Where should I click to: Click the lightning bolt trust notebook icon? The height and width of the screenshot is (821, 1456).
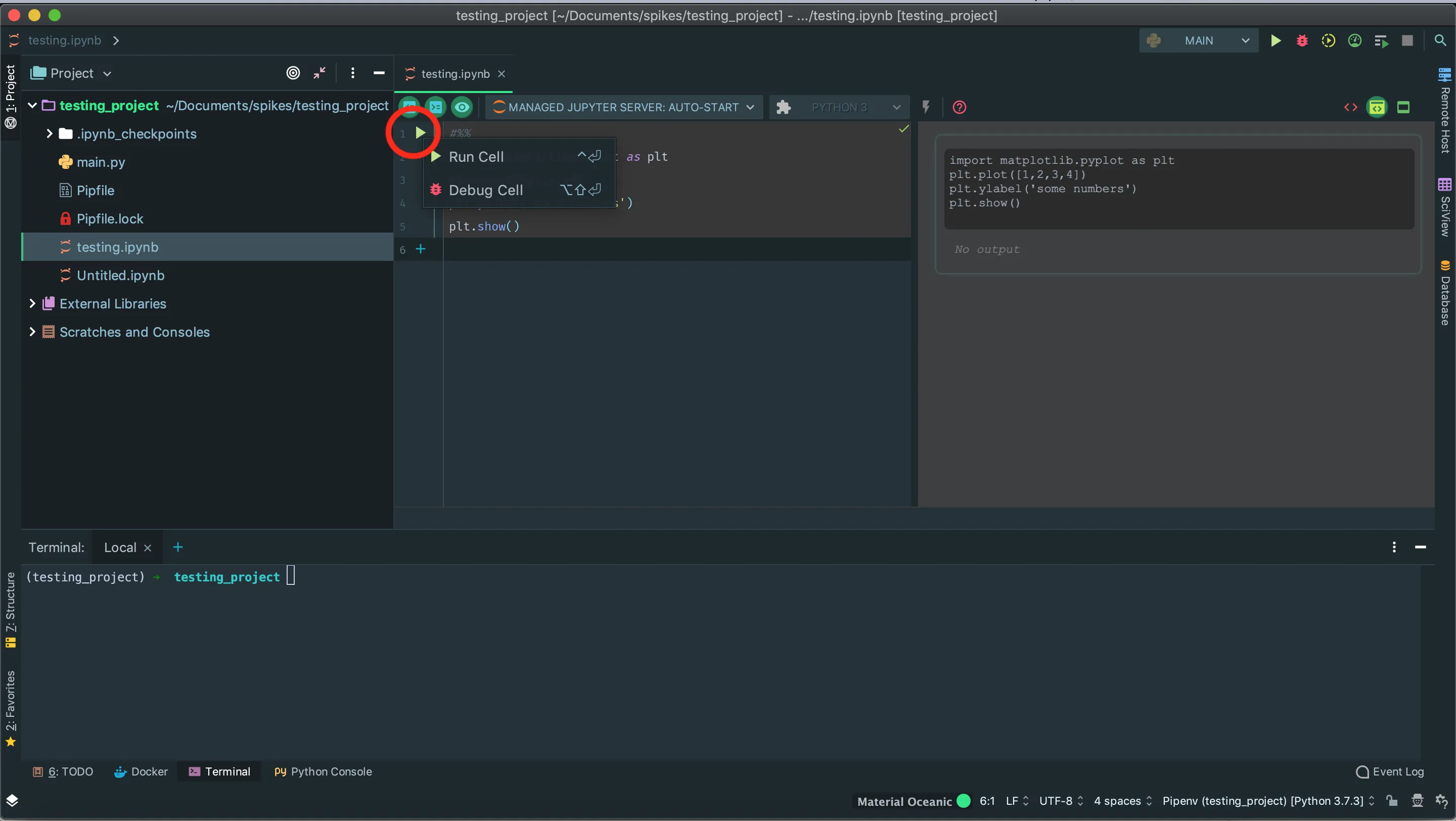pyautogui.click(x=926, y=107)
